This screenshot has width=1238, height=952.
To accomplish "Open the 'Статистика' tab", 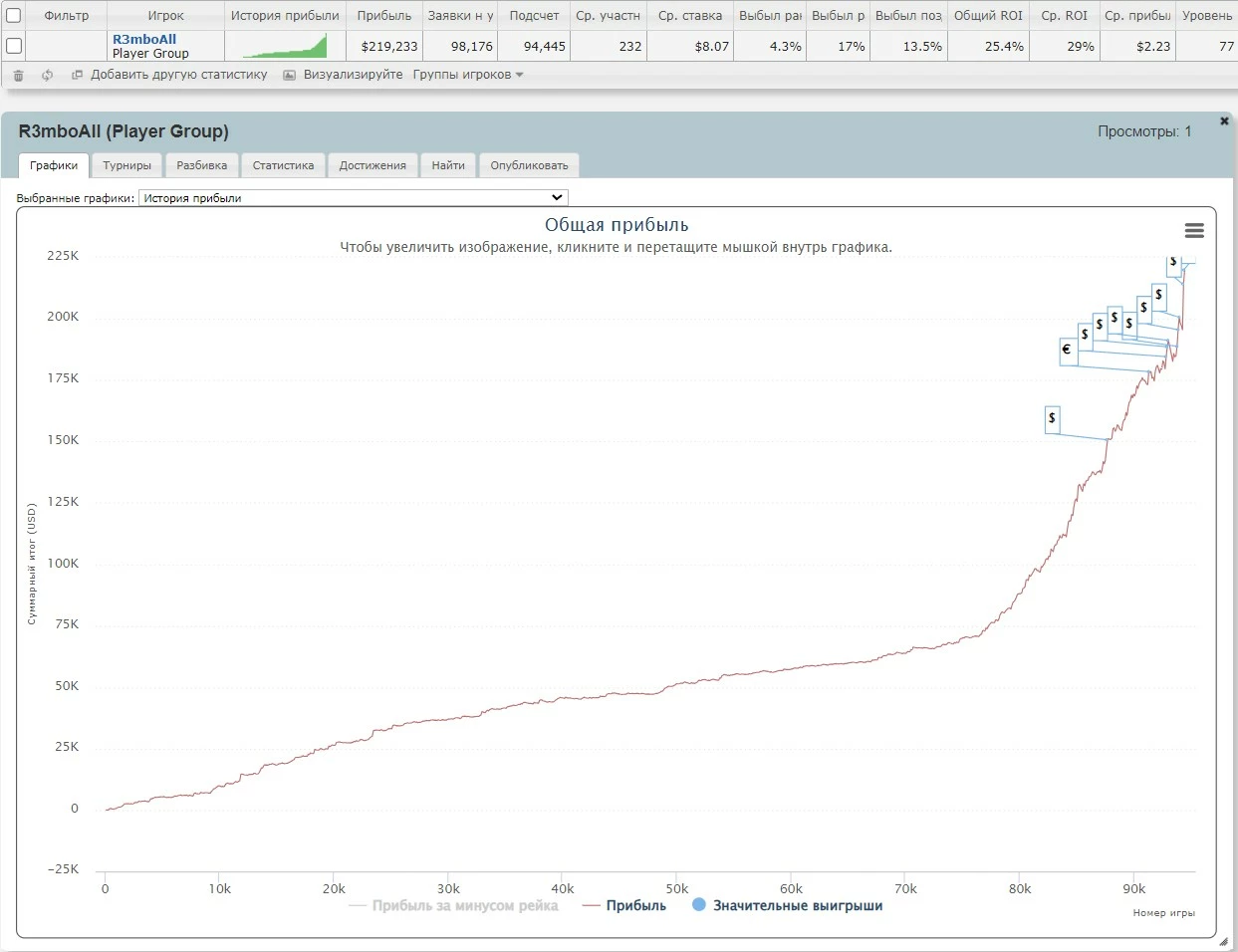I will tap(283, 165).
